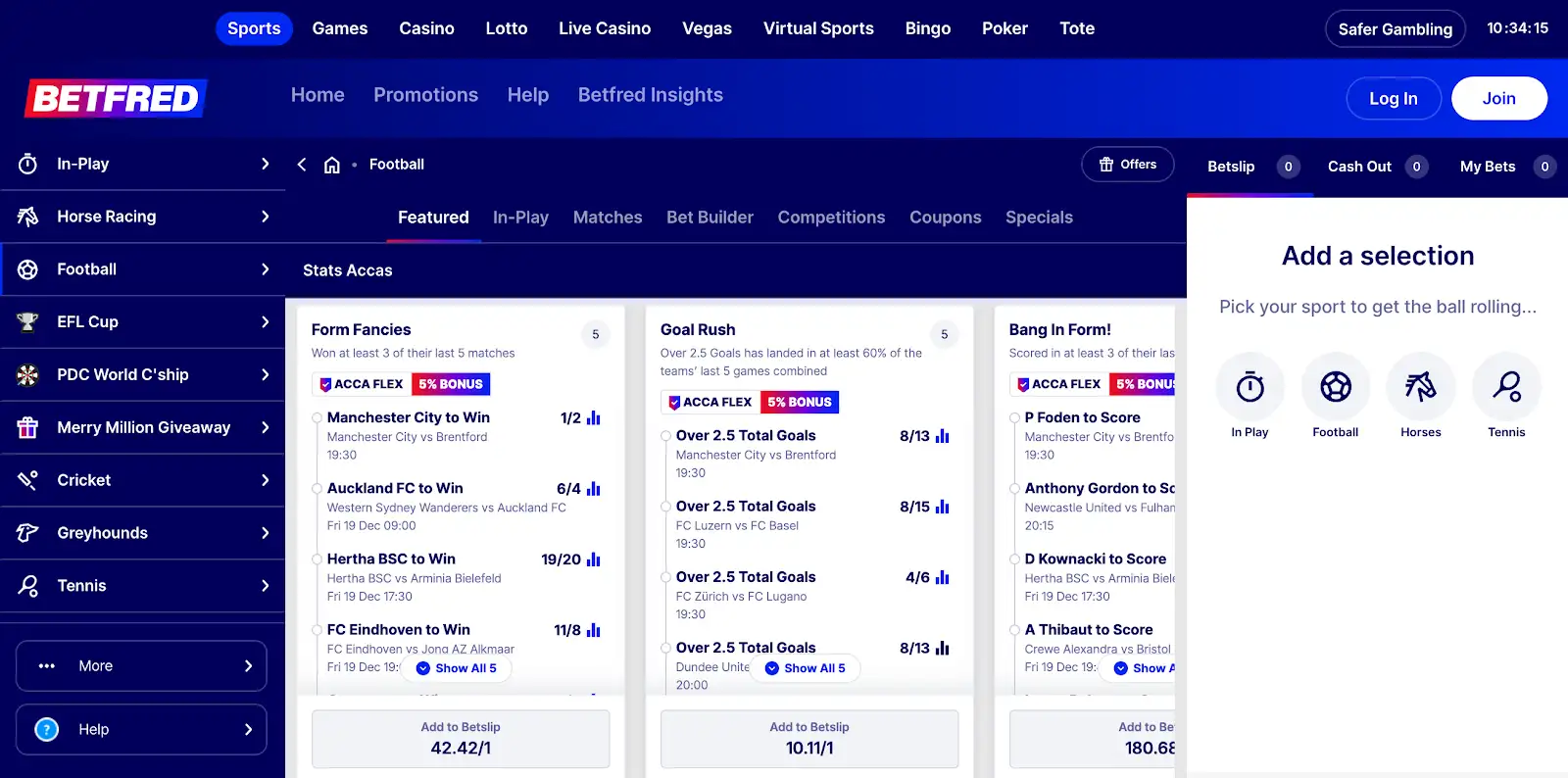1568x778 pixels.
Task: Switch to the Bet Builder tab
Action: click(710, 218)
